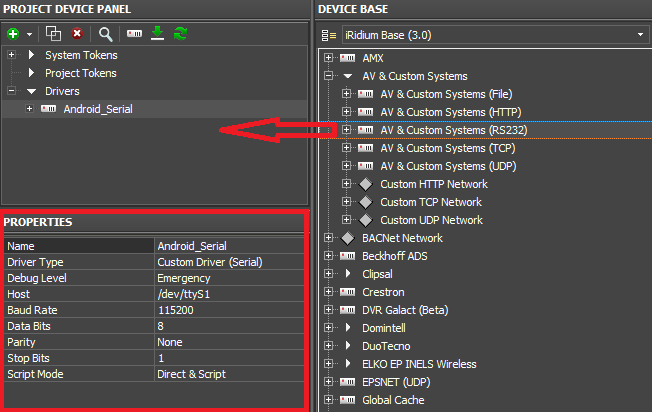The width and height of the screenshot is (652, 412).
Task: Click the Beckhoff ADS device icon
Action: [348, 256]
